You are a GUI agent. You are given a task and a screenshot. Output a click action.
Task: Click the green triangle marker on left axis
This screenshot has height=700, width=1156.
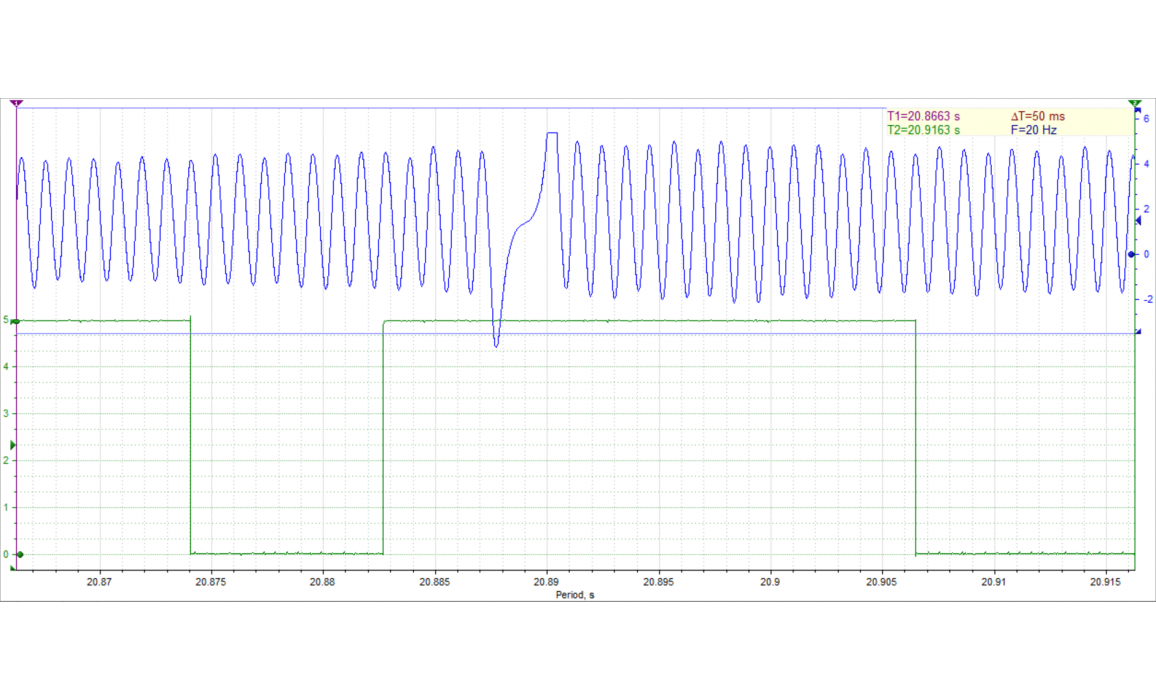13,445
